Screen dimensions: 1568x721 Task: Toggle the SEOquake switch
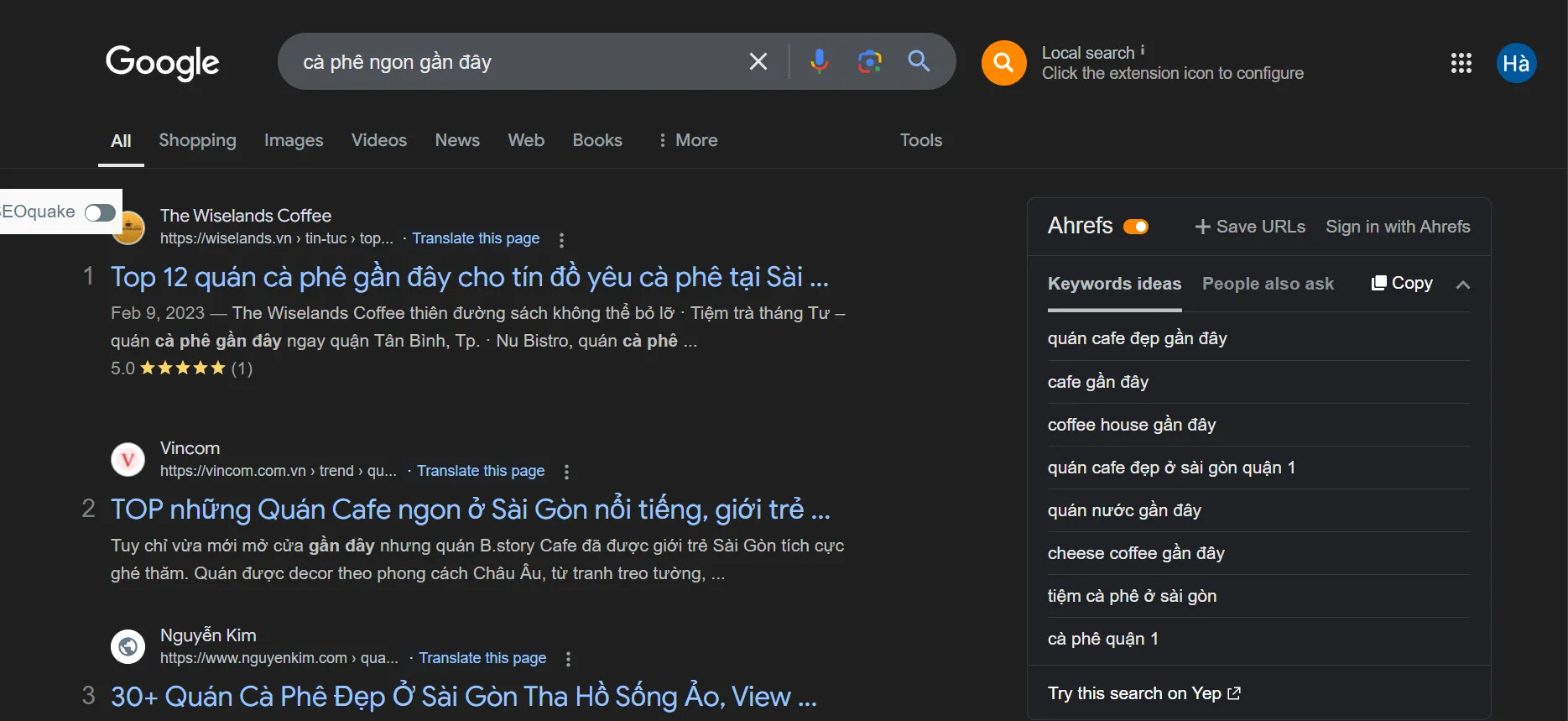[100, 212]
